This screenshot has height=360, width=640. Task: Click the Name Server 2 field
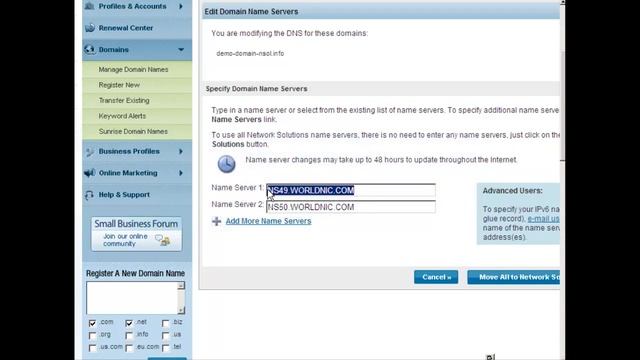pos(351,207)
